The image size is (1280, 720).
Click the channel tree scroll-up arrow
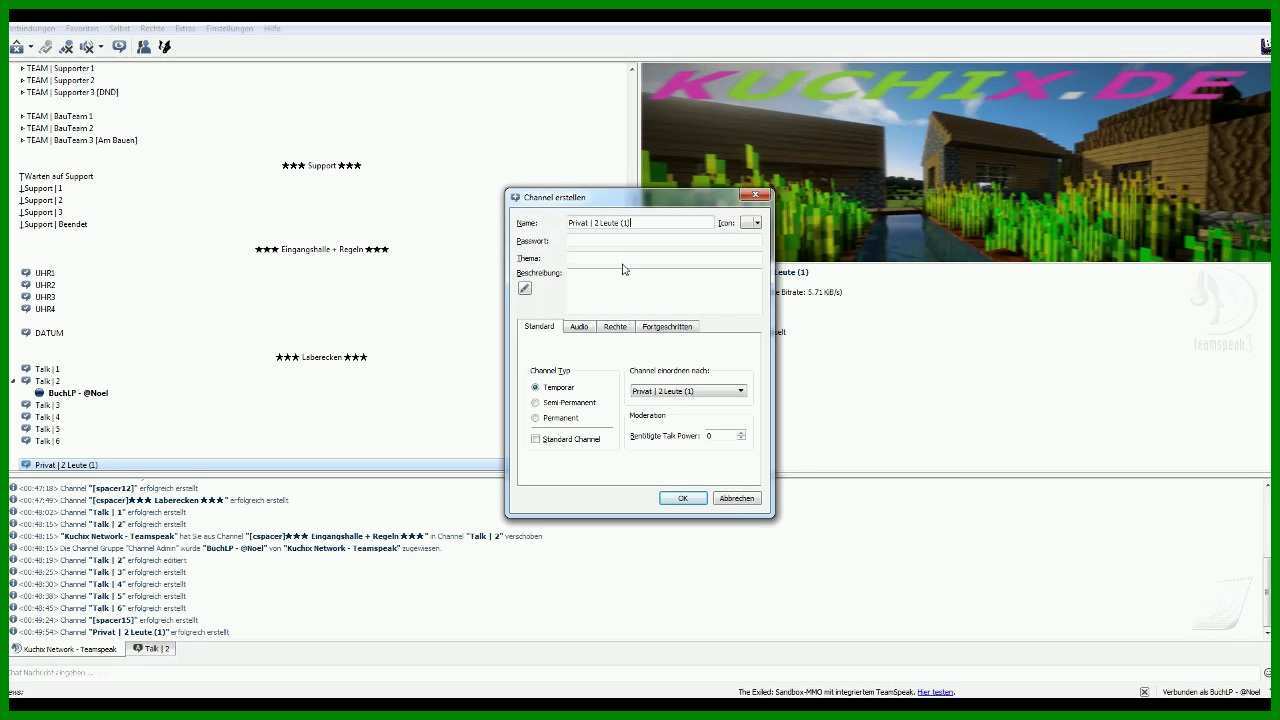[x=632, y=69]
